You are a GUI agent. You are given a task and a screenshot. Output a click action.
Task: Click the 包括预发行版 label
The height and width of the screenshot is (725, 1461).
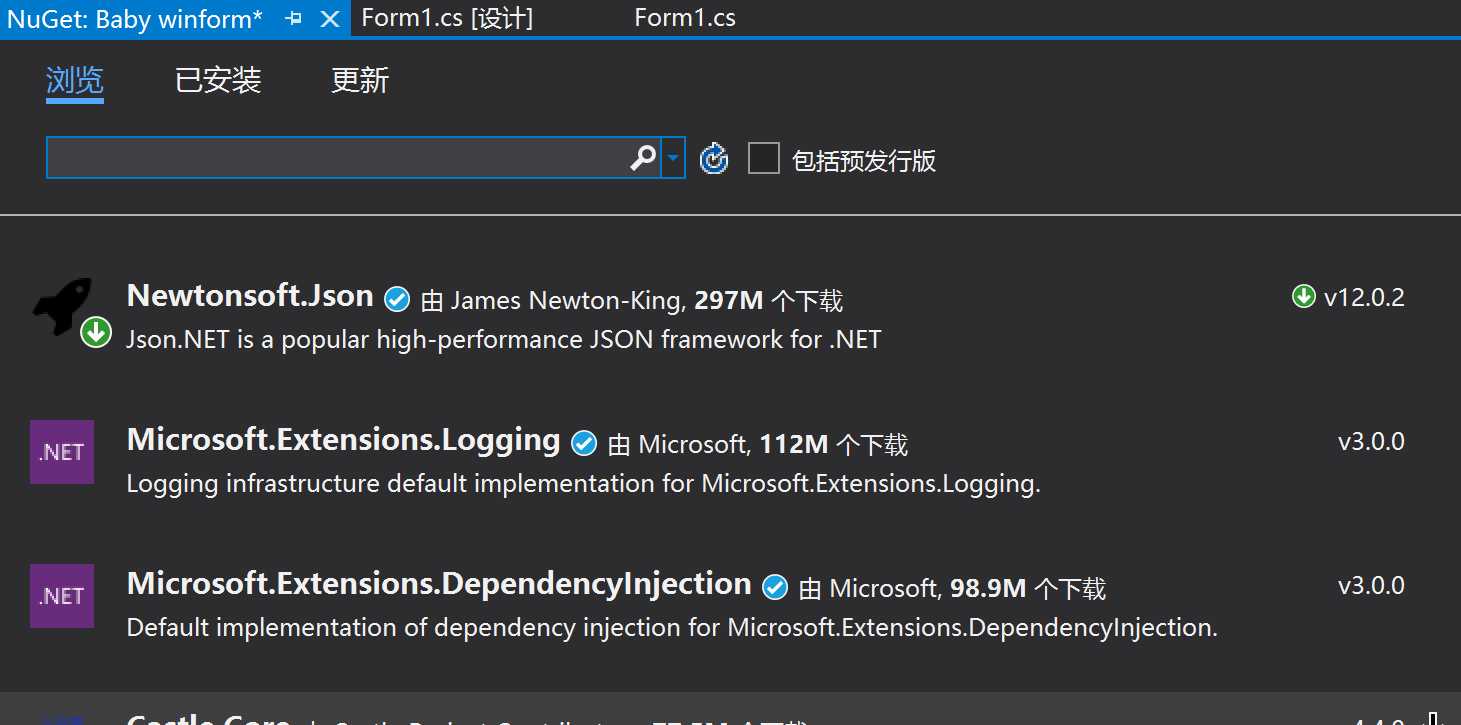coord(864,161)
